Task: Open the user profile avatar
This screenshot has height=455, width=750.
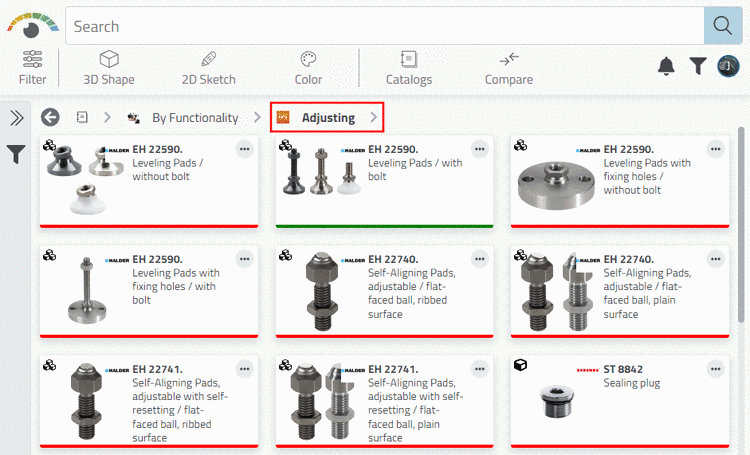Action: [728, 66]
